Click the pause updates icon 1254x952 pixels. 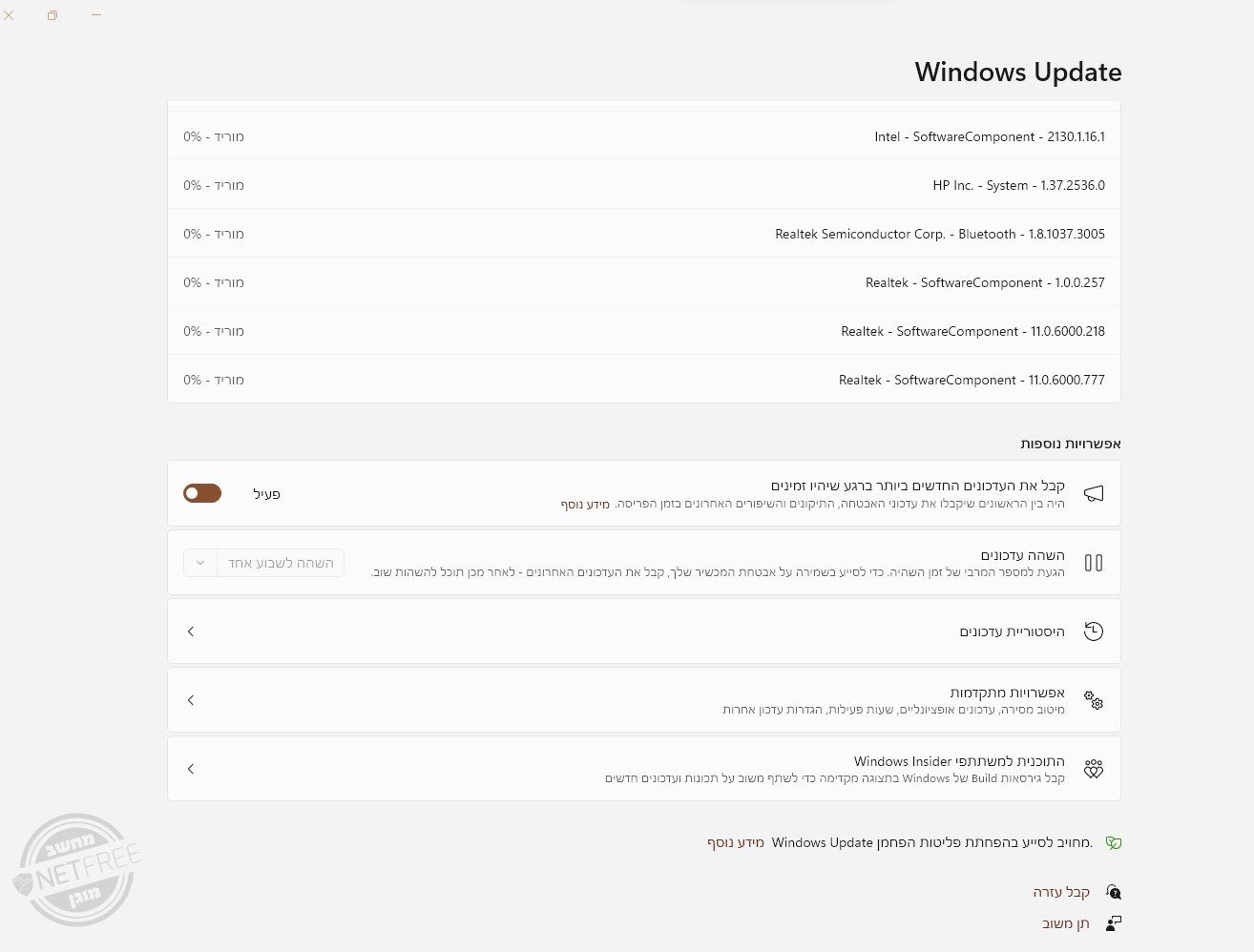(1094, 563)
